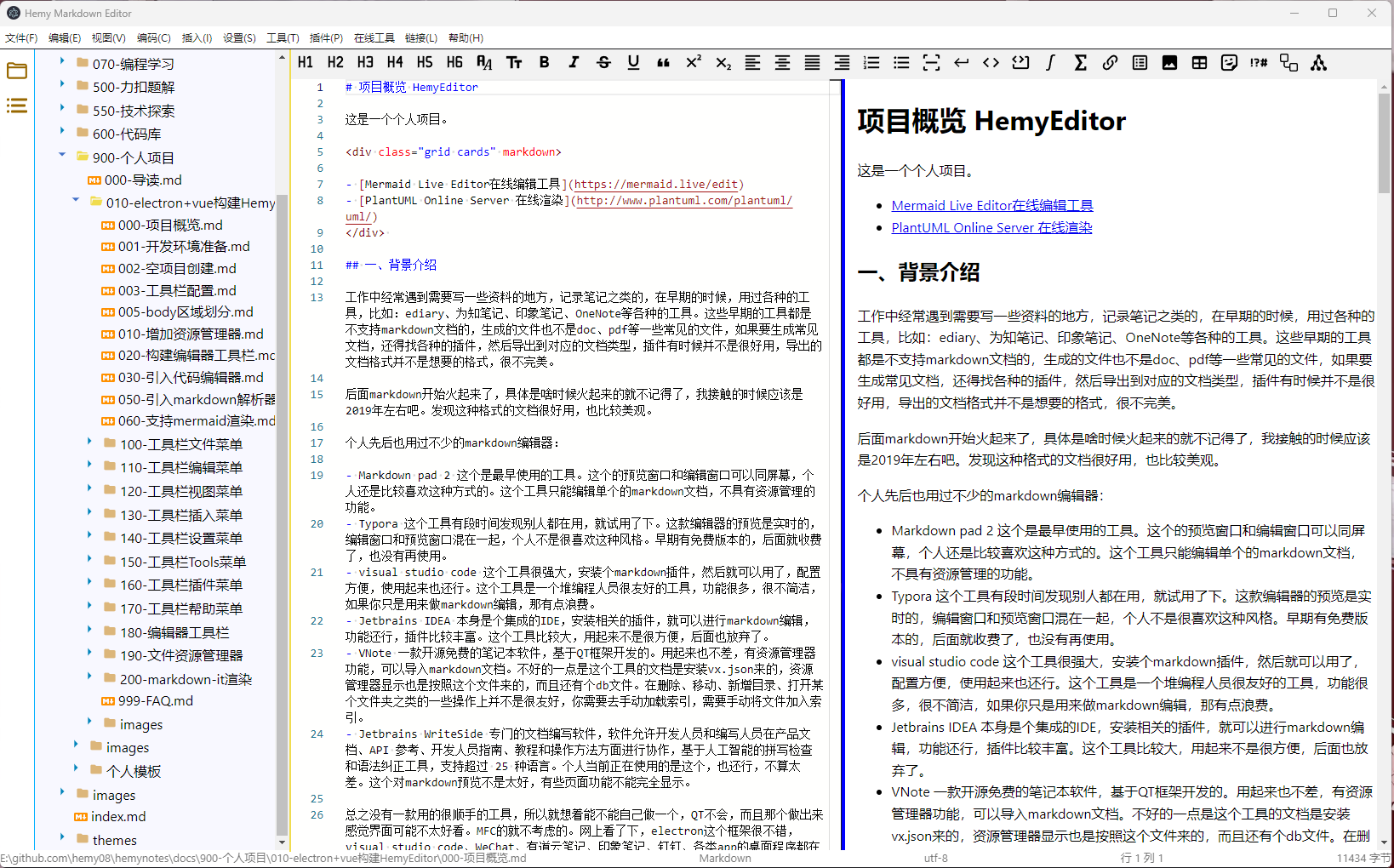The width and height of the screenshot is (1394, 868).
Task: Insert an ordered numbered list
Action: [x=871, y=62]
